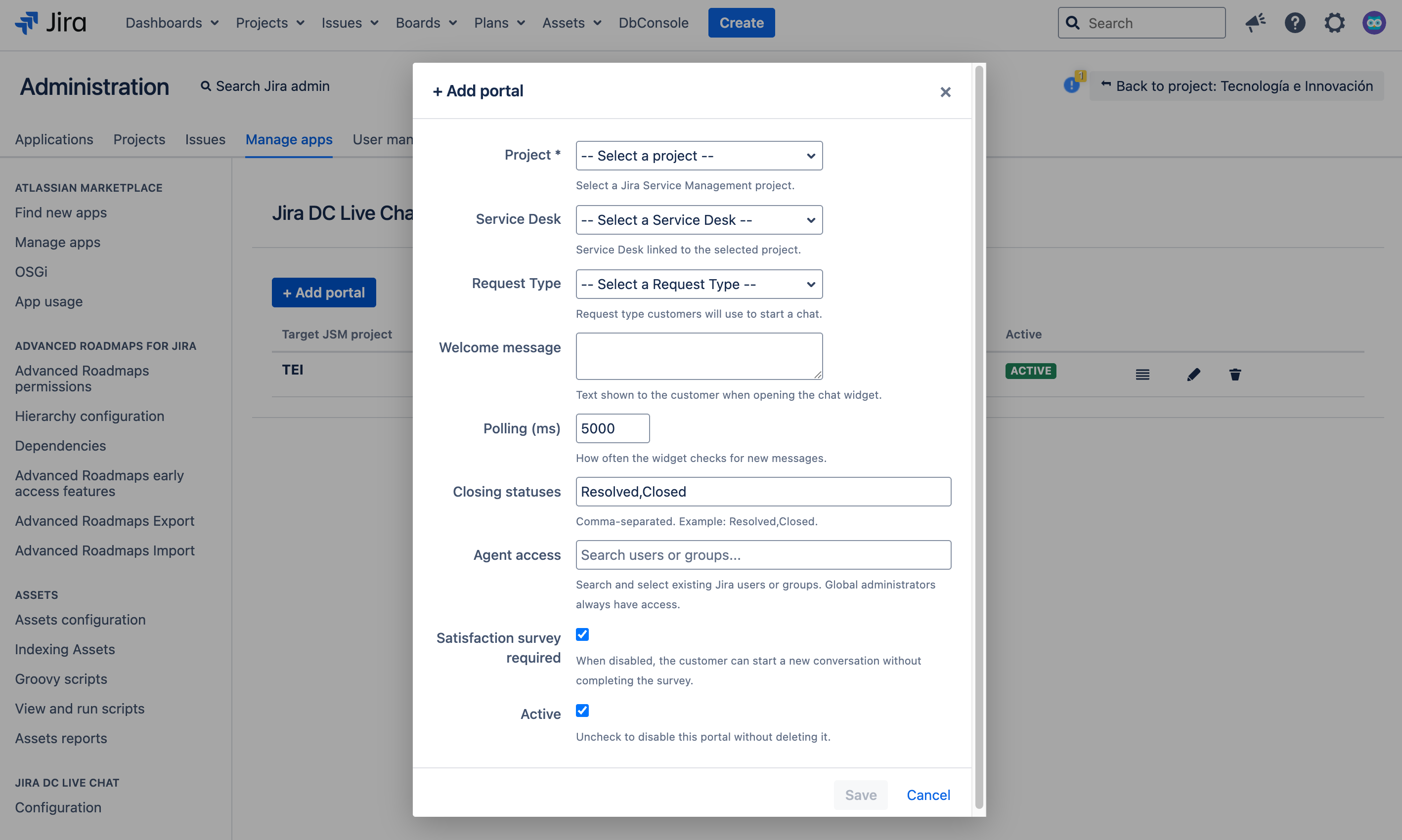
Task: Click the + Add portal button on page
Action: tap(324, 293)
